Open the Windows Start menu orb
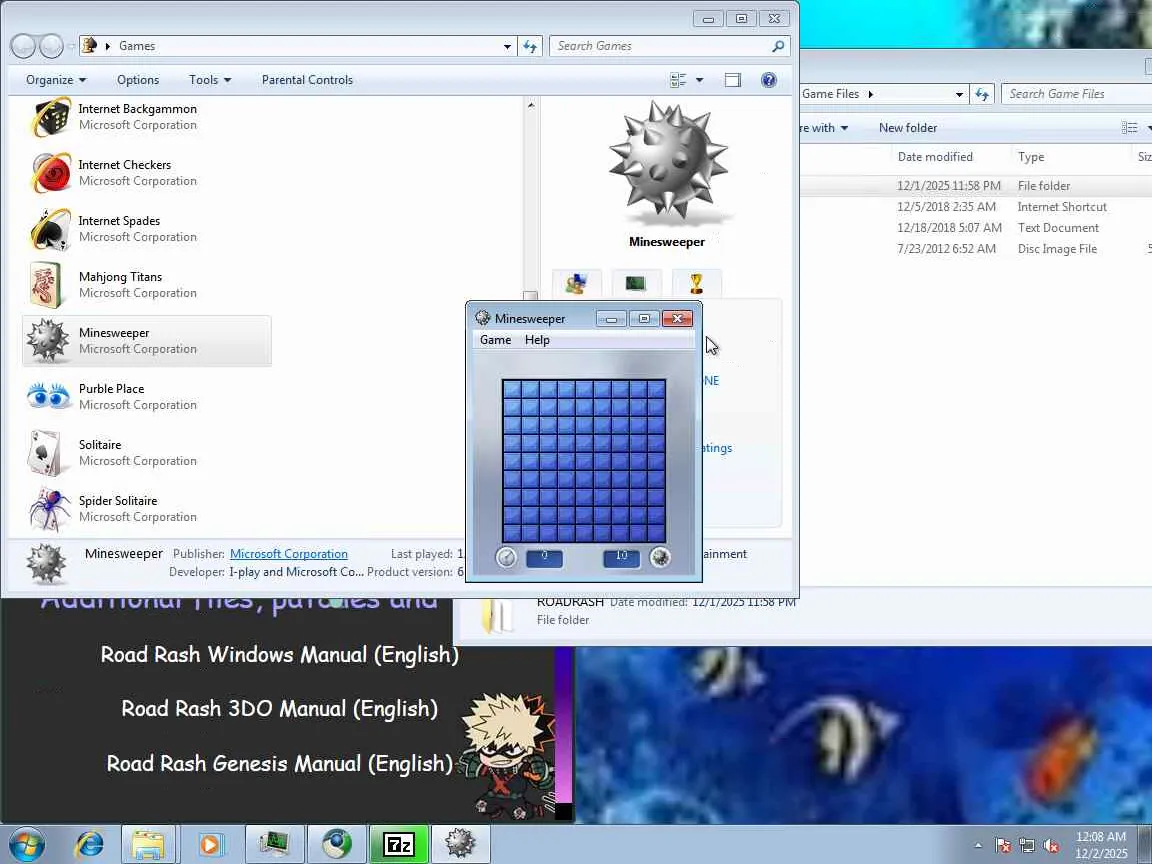 [26, 845]
